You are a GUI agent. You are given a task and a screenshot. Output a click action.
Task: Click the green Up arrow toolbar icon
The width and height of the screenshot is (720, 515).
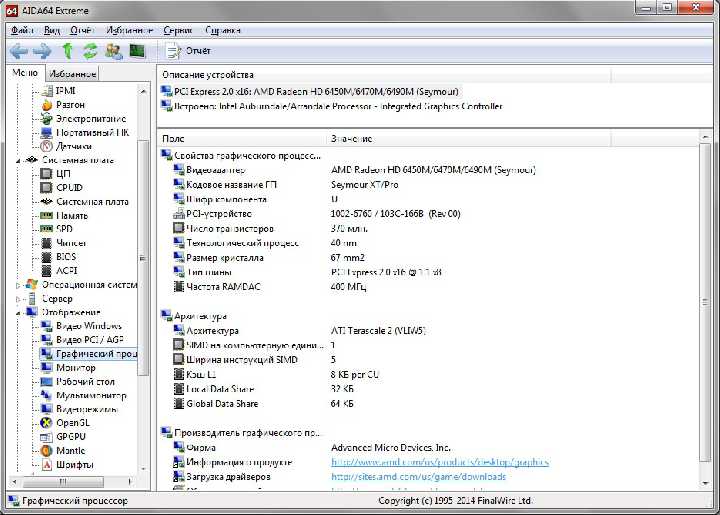(68, 51)
